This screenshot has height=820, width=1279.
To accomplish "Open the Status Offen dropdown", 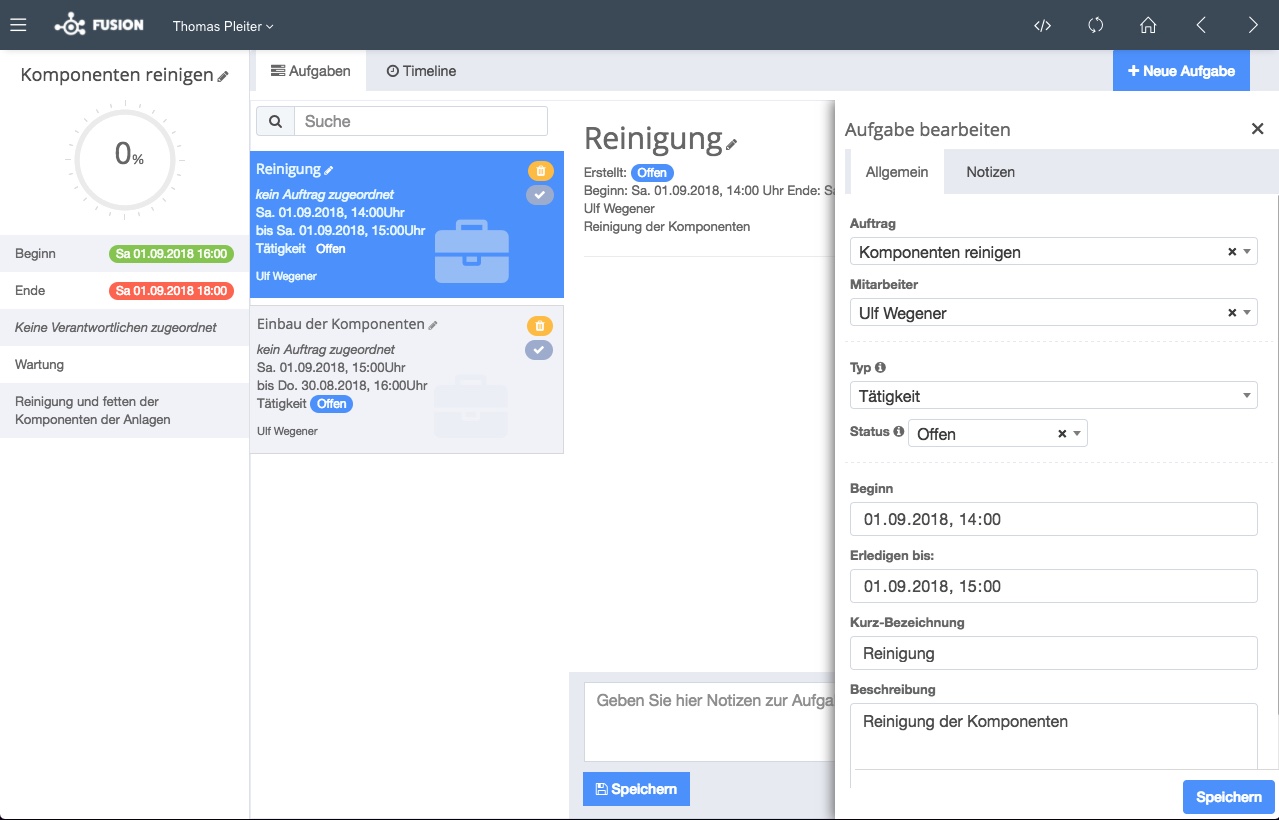I will (x=998, y=434).
